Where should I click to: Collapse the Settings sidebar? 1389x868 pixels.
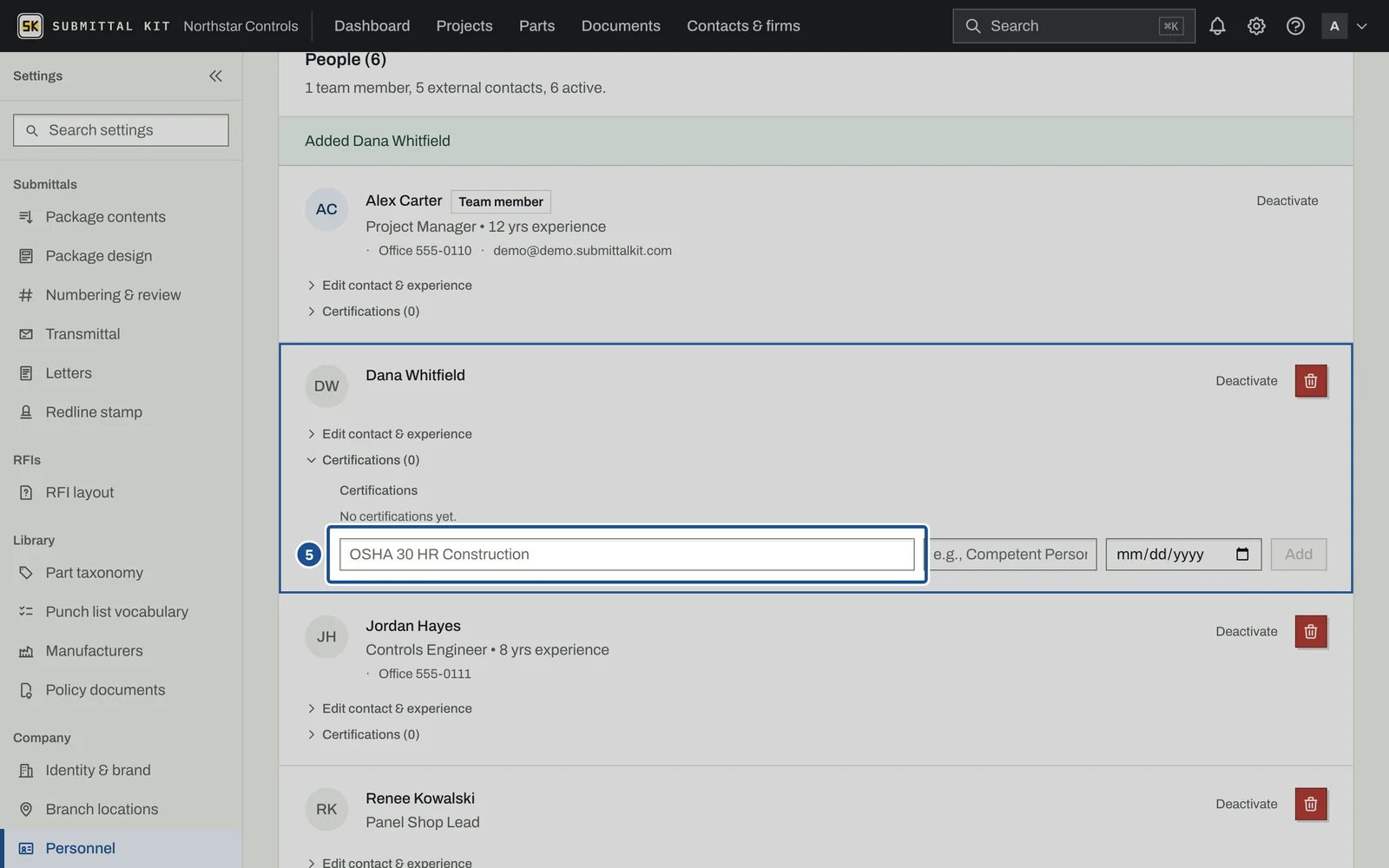[215, 76]
